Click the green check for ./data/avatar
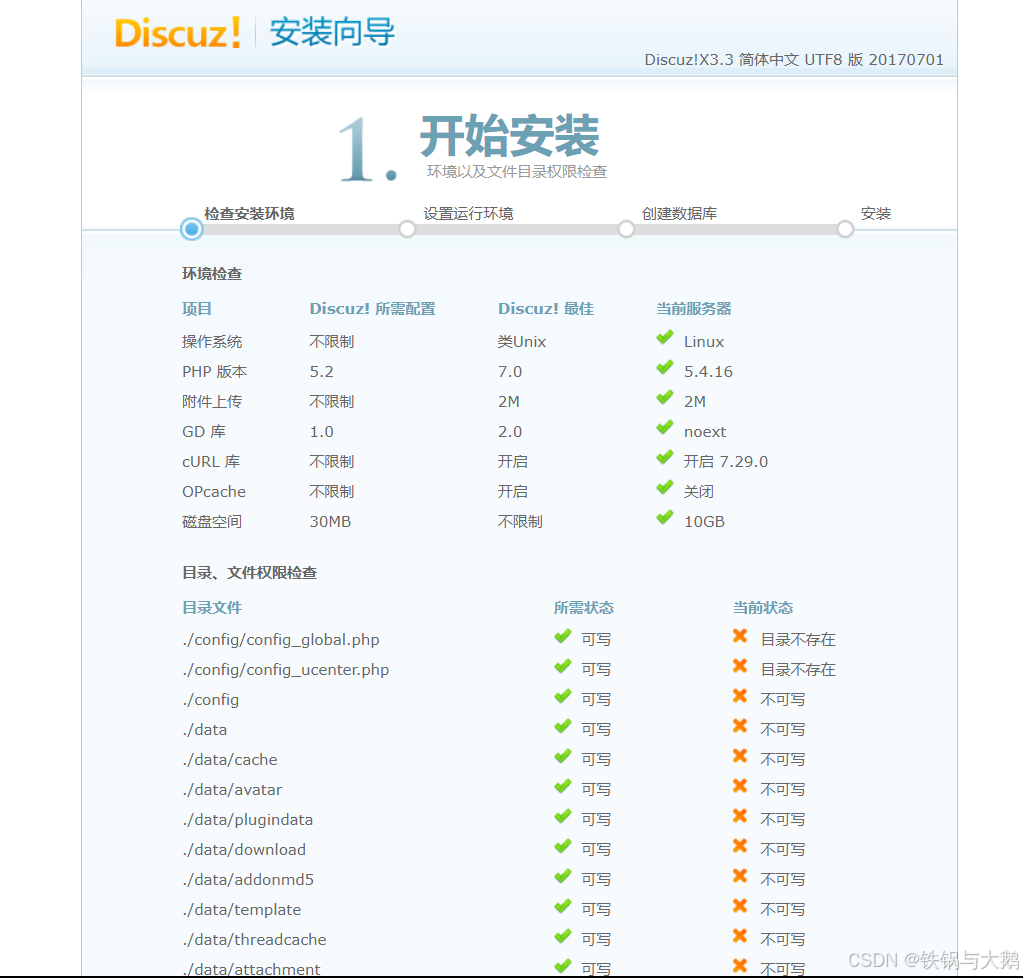This screenshot has width=1023, height=978. click(562, 786)
